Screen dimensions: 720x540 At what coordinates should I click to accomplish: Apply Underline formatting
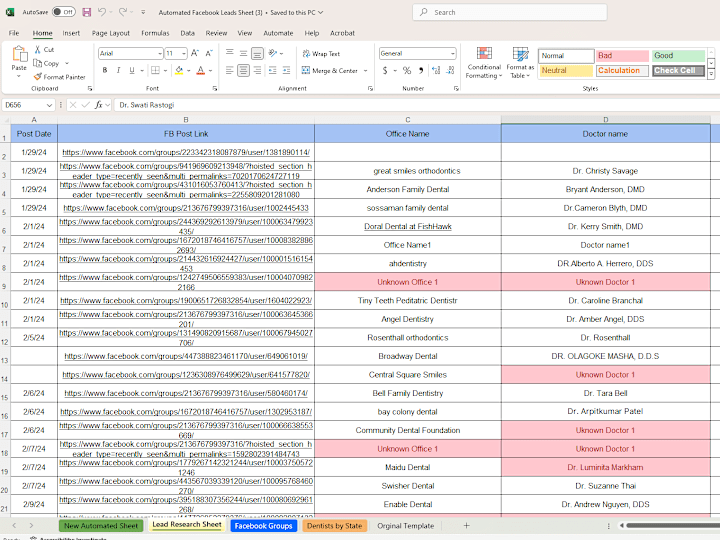coord(132,70)
